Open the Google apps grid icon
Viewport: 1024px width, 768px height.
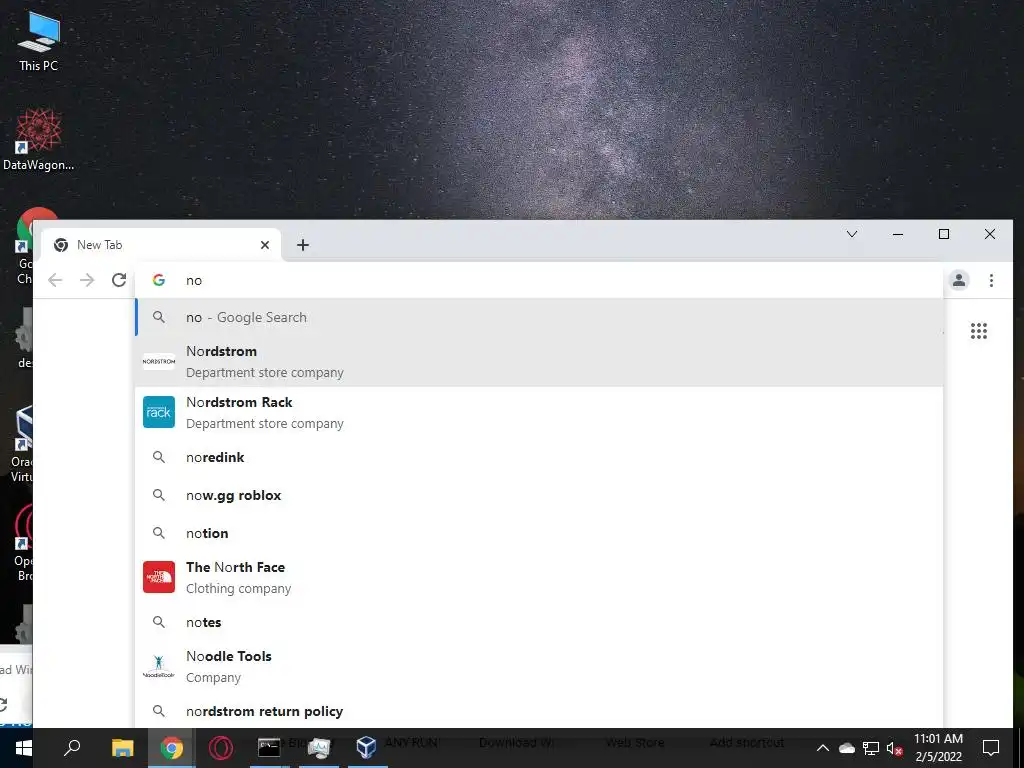[978, 331]
